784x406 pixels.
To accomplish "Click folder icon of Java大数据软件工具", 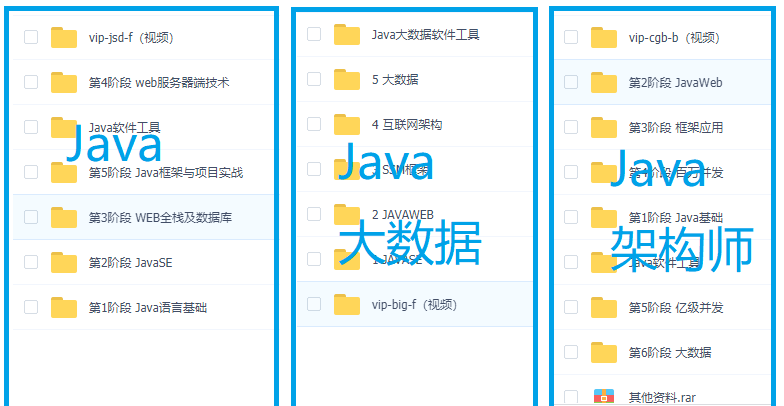I will 347,34.
